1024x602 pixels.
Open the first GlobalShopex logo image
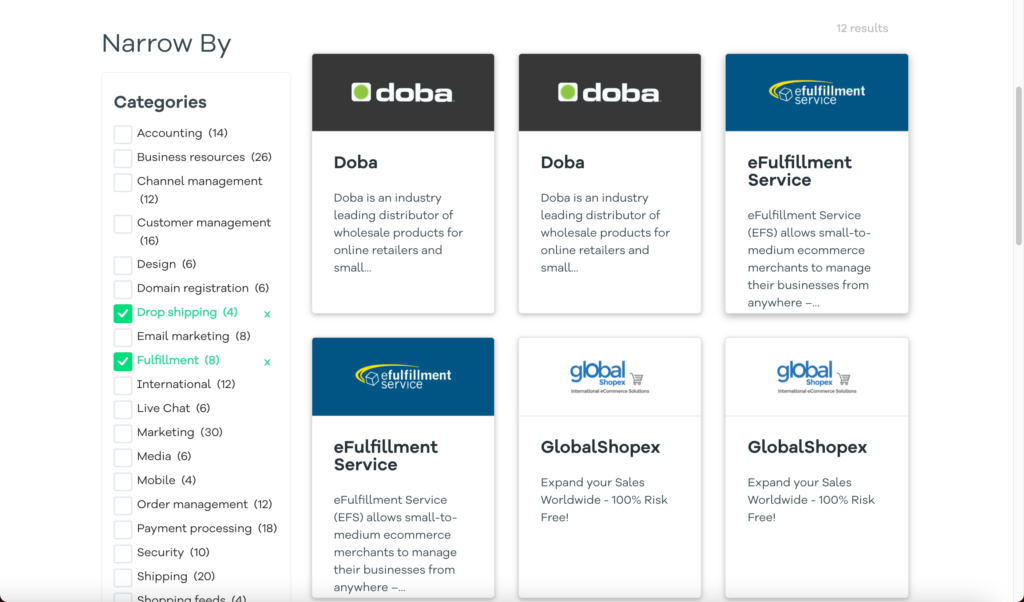pyautogui.click(x=610, y=377)
